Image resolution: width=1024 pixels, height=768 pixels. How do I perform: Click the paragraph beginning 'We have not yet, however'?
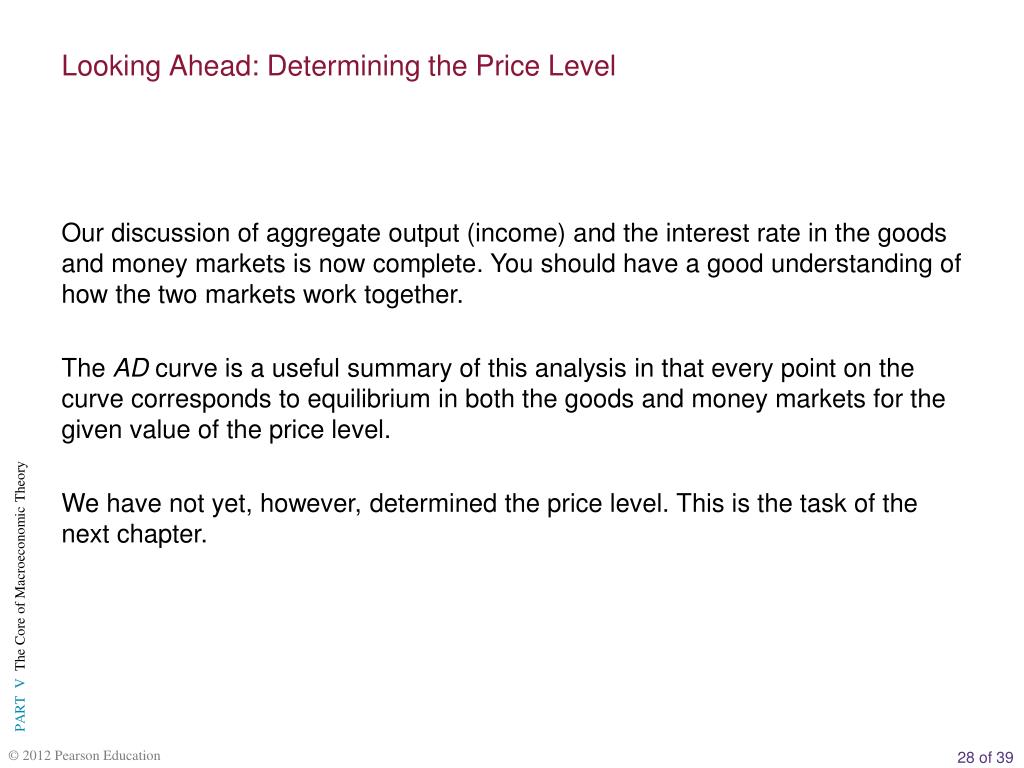click(x=489, y=519)
